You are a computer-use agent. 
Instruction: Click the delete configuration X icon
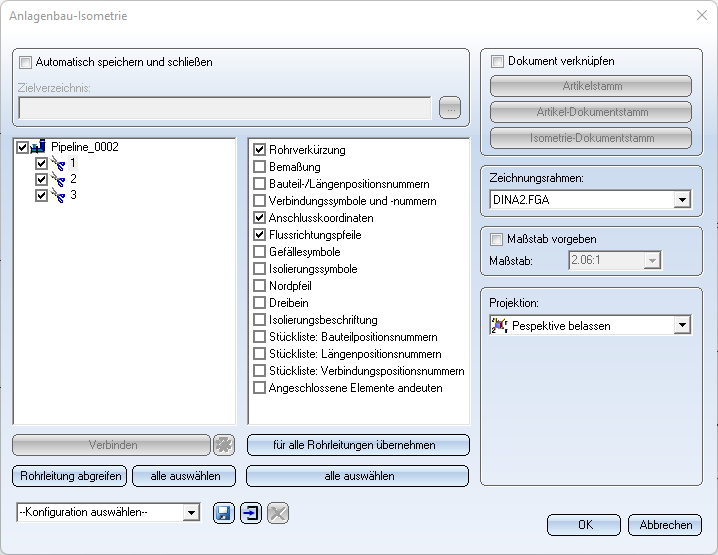coord(278,513)
